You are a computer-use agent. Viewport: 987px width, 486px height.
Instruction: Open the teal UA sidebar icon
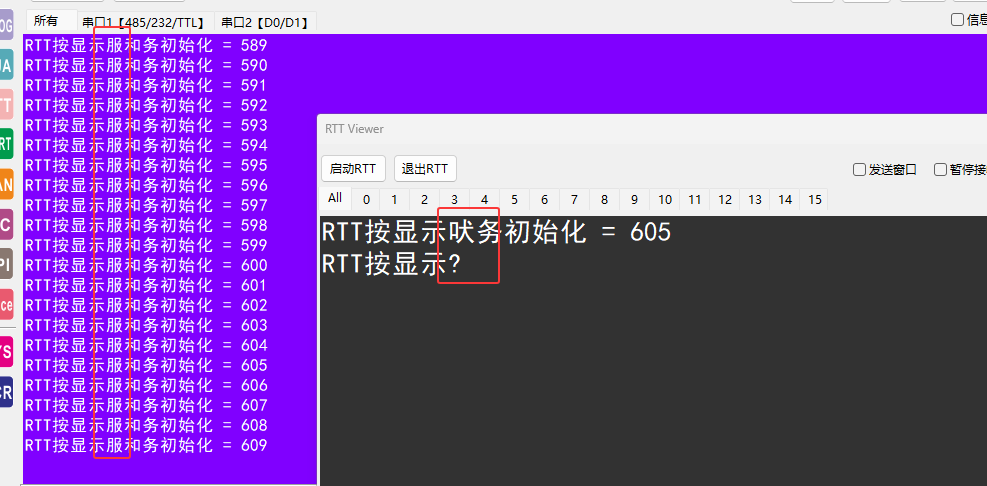[6, 64]
